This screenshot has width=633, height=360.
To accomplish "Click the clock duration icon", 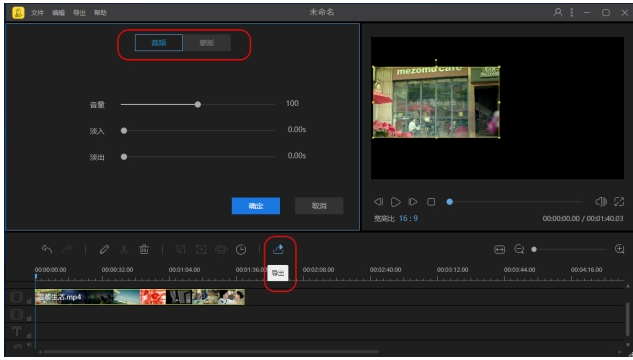I will (x=241, y=249).
